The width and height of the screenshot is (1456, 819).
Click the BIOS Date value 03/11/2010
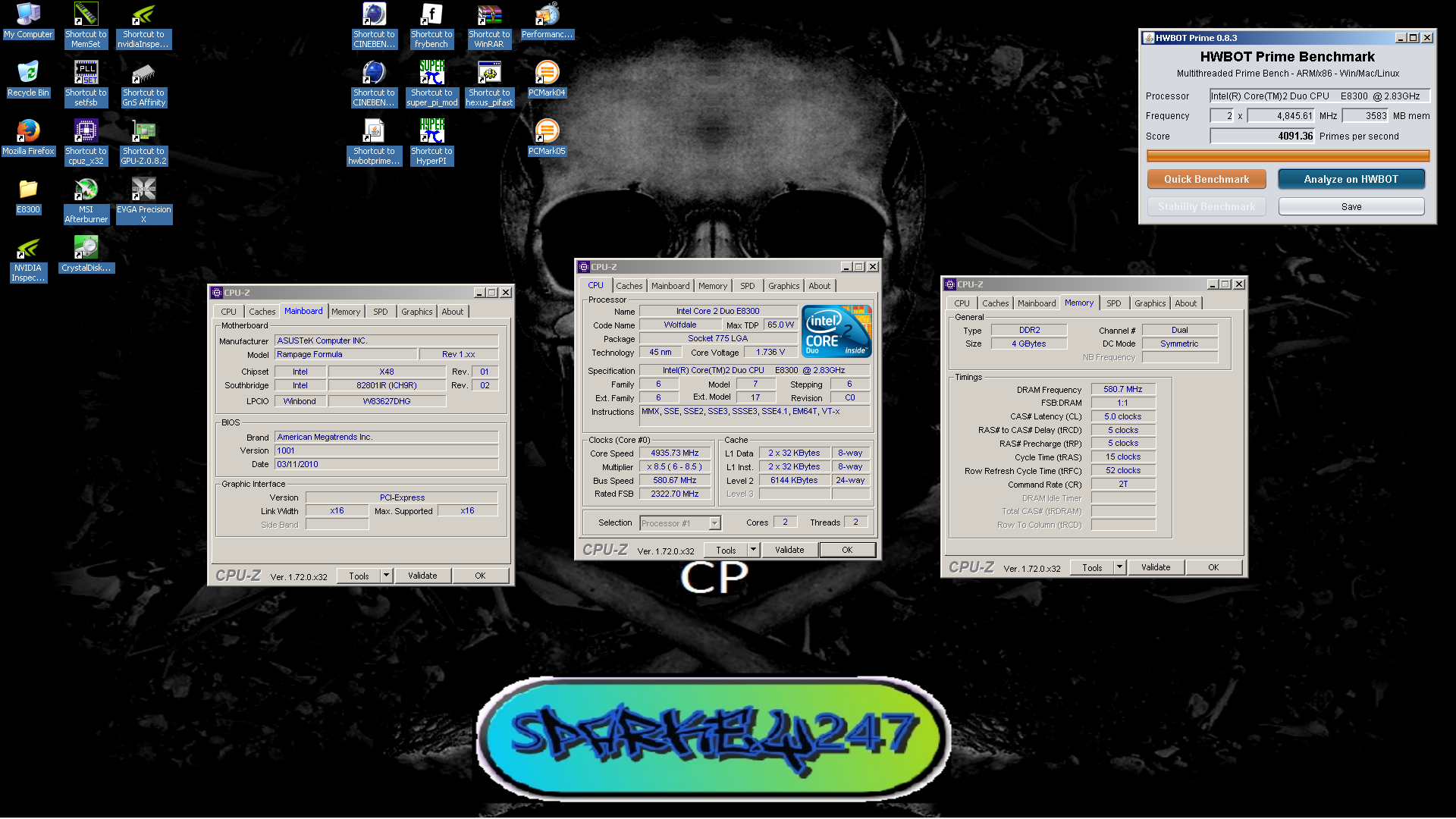tap(387, 464)
